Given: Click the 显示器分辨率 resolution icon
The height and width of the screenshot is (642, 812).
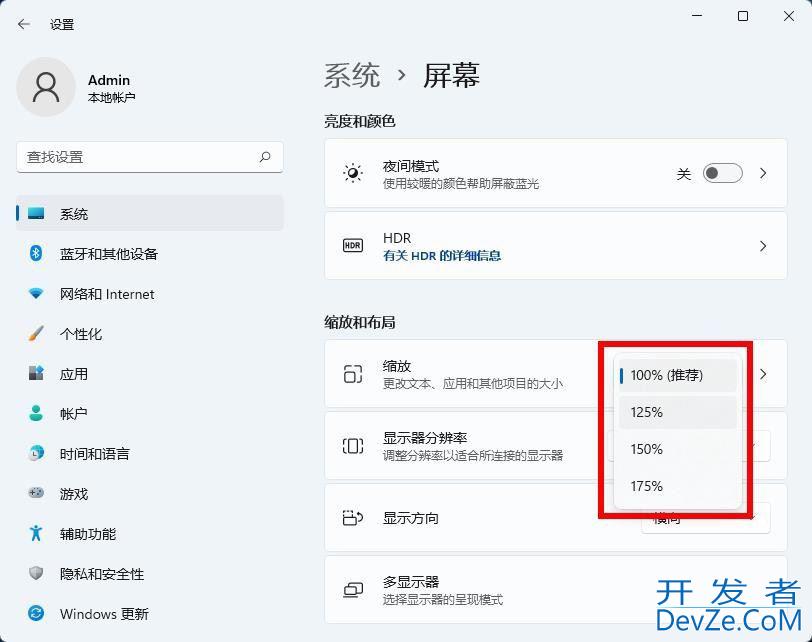Looking at the screenshot, I should click(353, 446).
